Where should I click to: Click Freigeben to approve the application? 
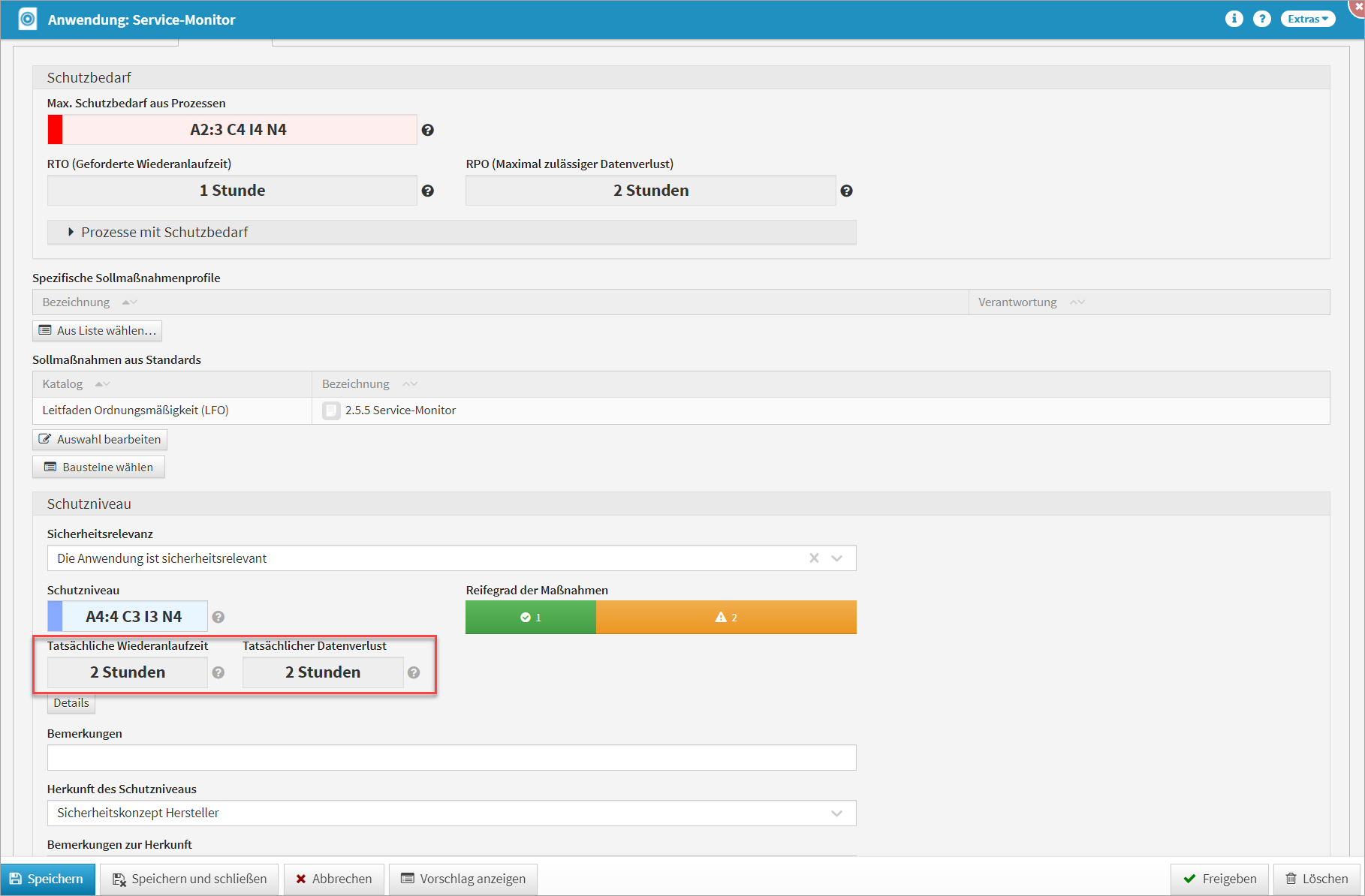pyautogui.click(x=1219, y=879)
